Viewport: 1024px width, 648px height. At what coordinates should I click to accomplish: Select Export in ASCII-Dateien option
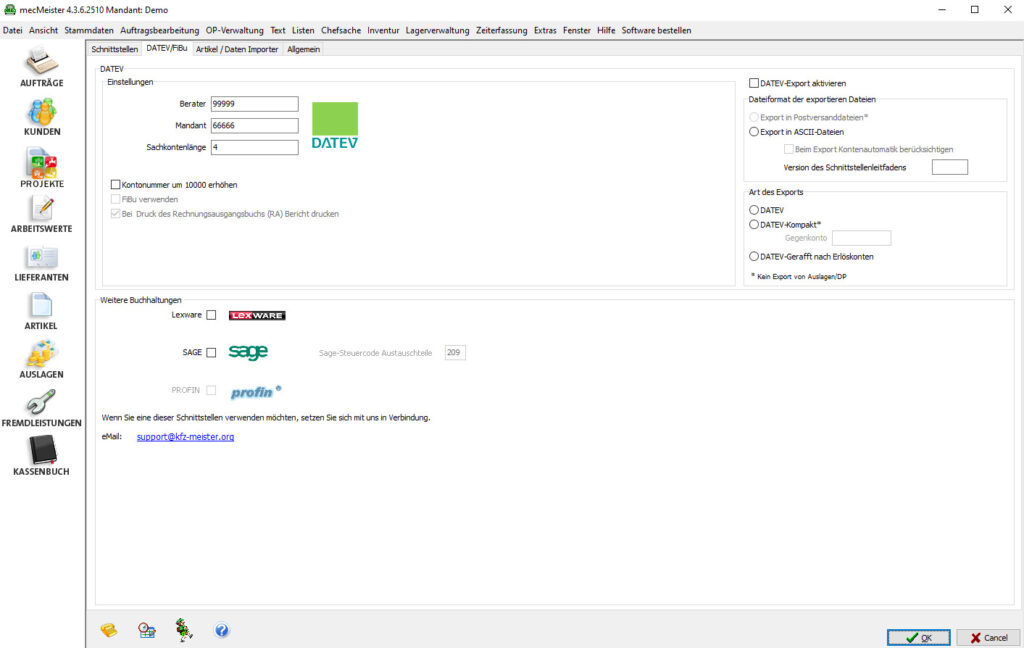click(x=754, y=131)
